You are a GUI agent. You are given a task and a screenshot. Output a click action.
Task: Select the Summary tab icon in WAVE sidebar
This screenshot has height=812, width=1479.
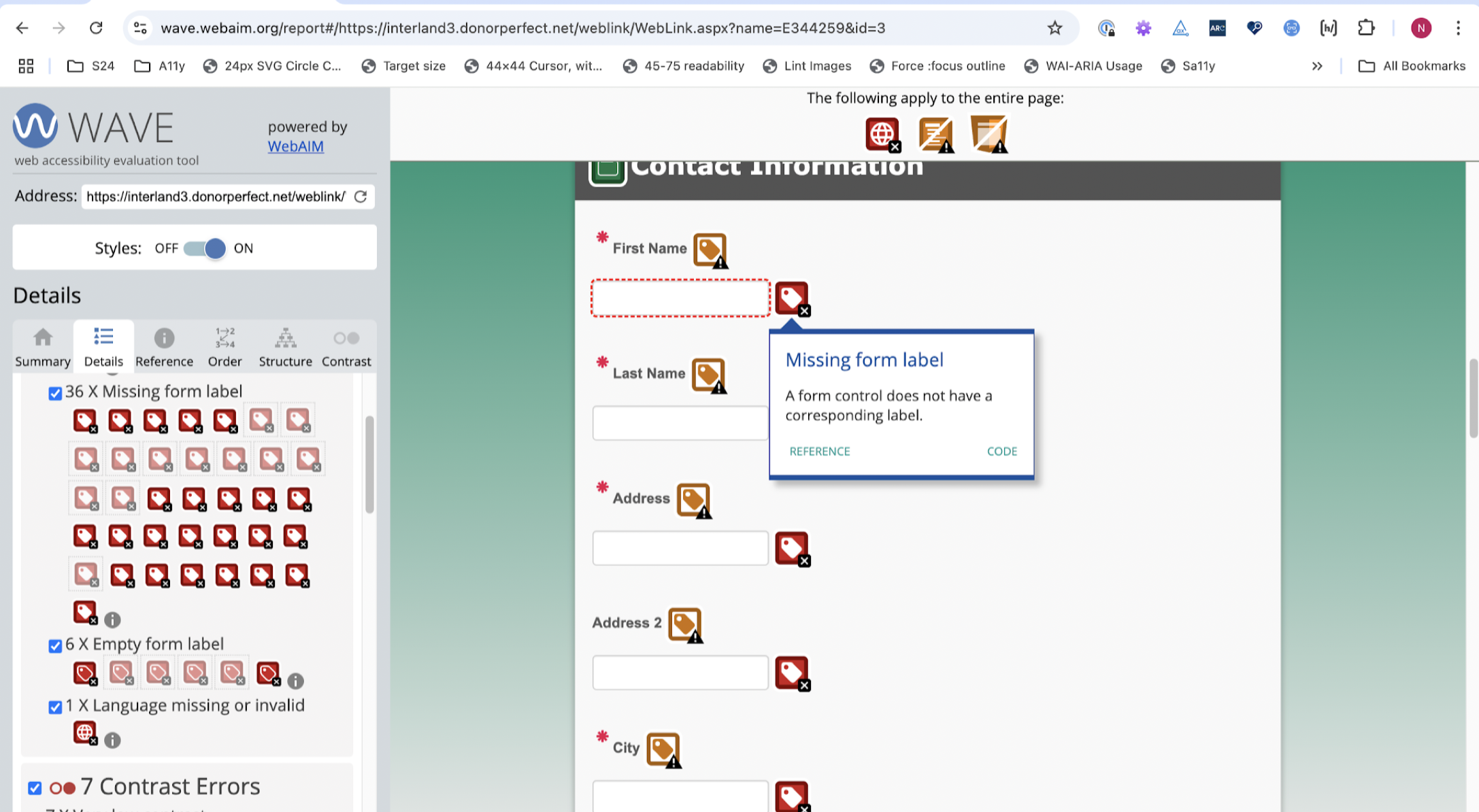(42, 346)
